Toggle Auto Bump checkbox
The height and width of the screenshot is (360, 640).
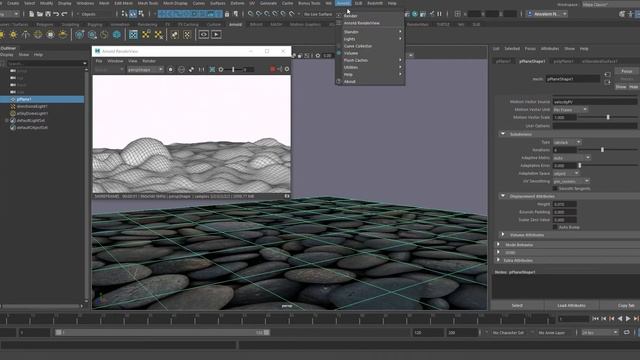click(x=555, y=227)
